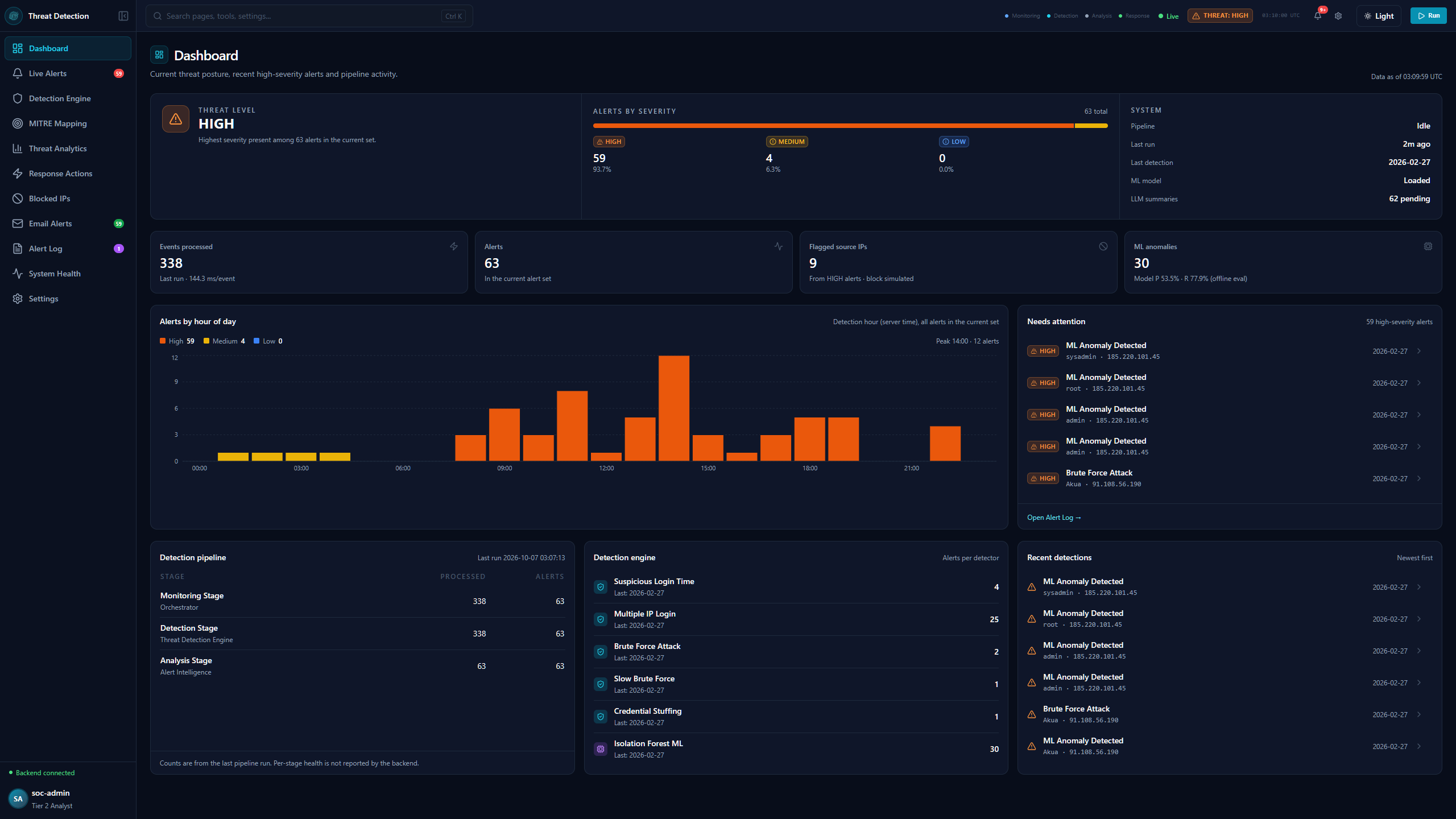Collapse the sidebar panel icon
Viewport: 1456px width, 819px height.
tap(123, 16)
